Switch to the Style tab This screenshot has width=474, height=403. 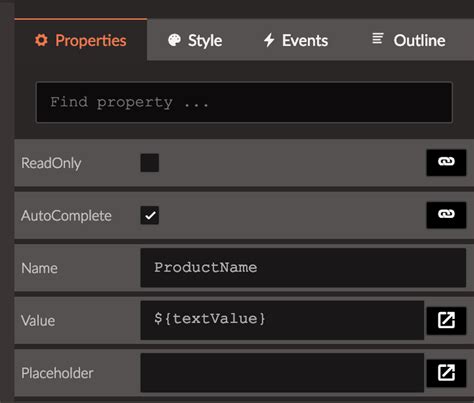click(195, 40)
